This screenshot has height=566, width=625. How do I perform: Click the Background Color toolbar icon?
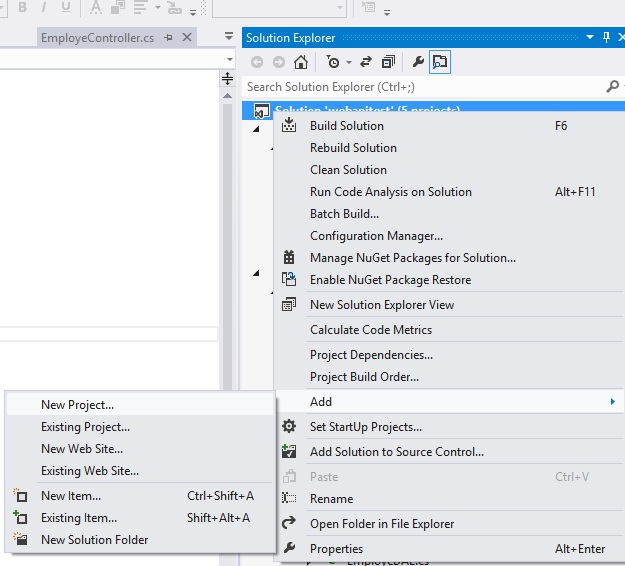[x=118, y=7]
